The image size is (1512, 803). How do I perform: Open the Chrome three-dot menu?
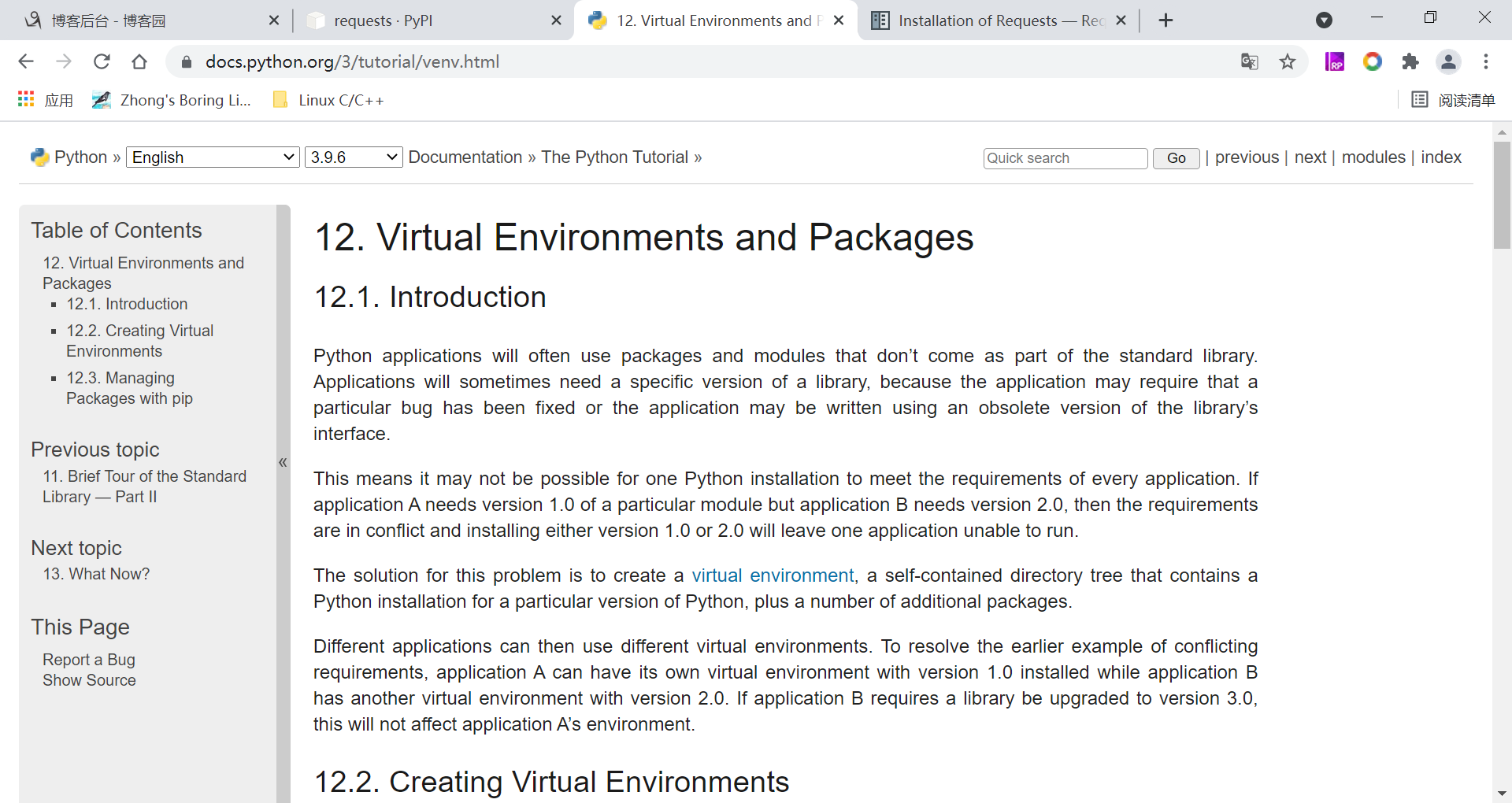tap(1486, 61)
